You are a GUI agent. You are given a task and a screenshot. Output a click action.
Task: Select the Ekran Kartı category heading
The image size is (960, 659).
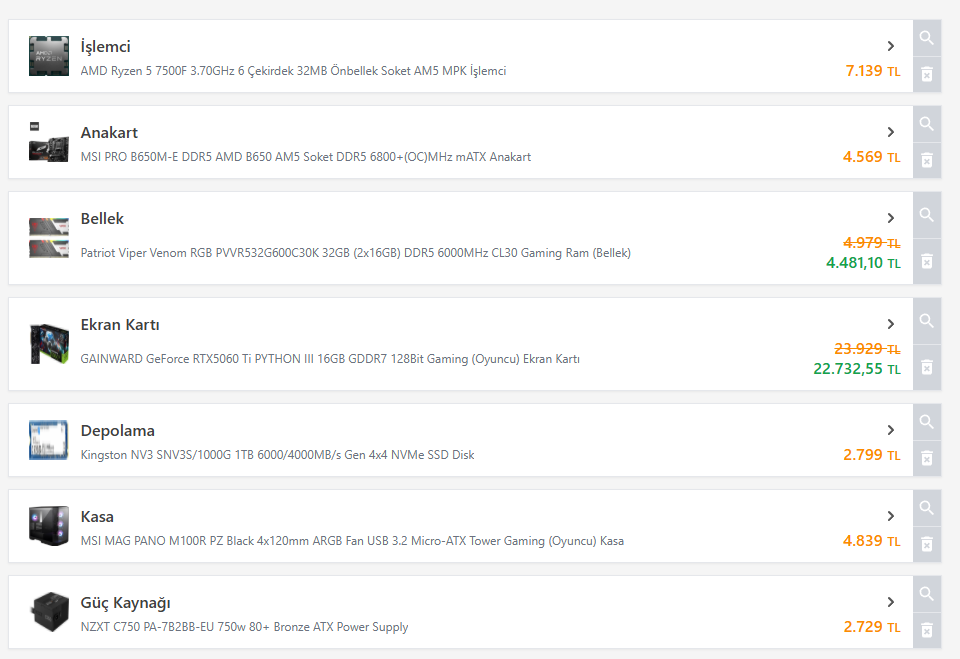120,325
